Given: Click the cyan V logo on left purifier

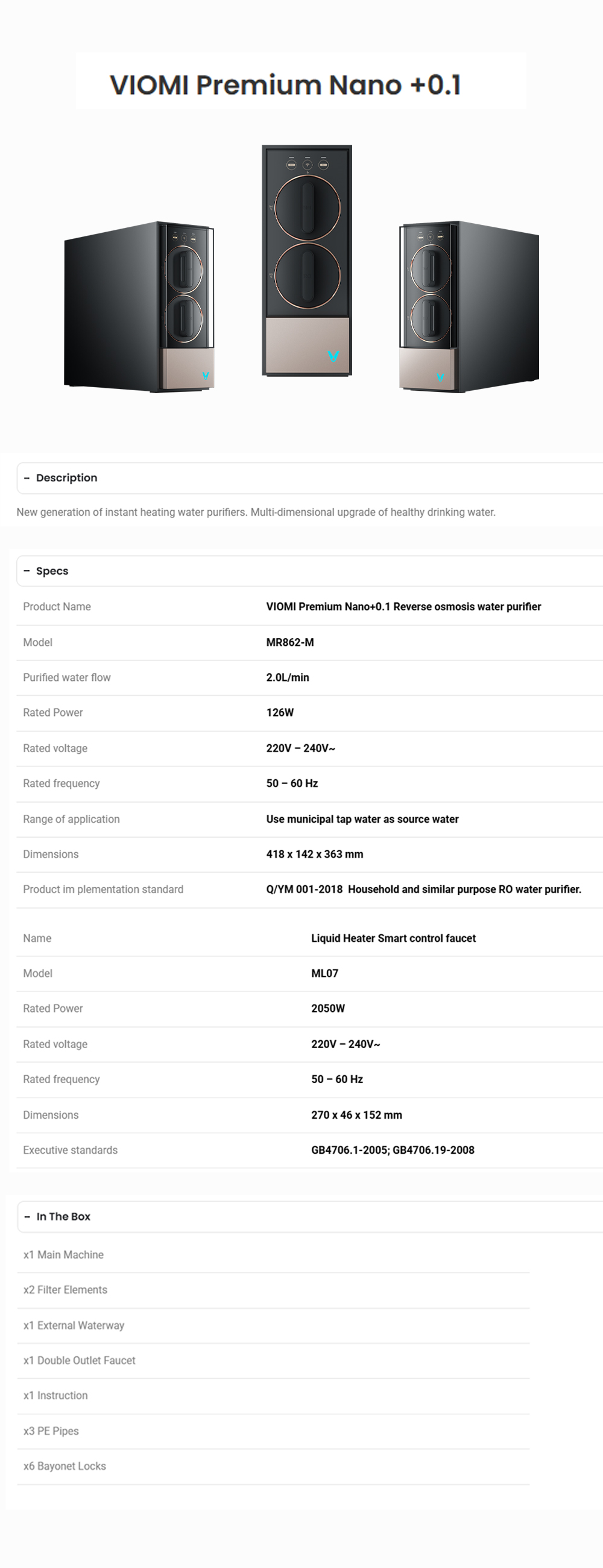Looking at the screenshot, I should 206,376.
